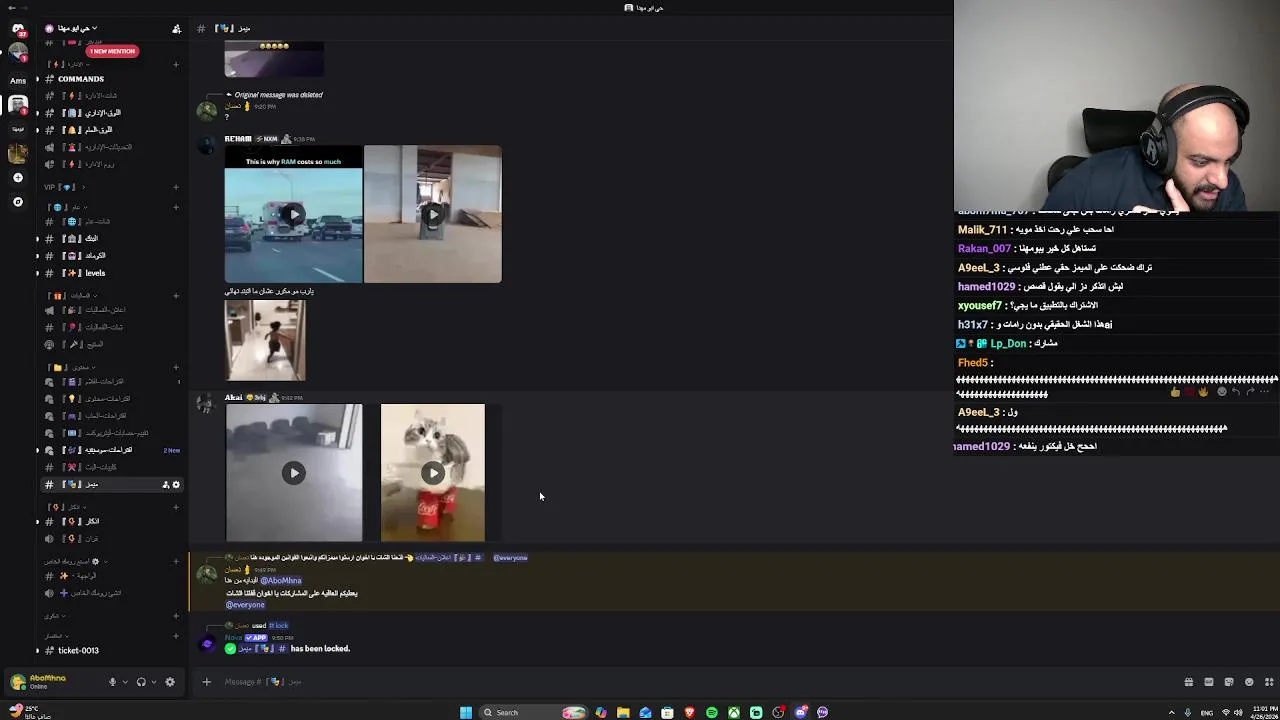The width and height of the screenshot is (1280, 720).
Task: Click the @AboMhna mention
Action: tap(281, 580)
